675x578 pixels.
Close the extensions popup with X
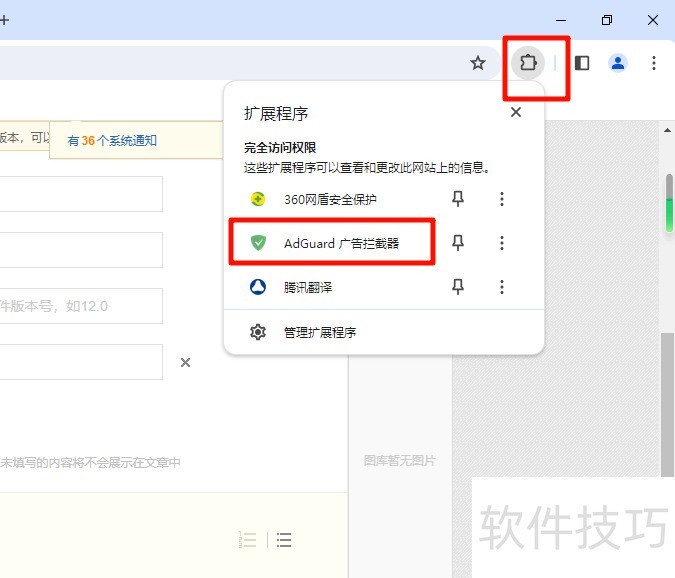516,112
